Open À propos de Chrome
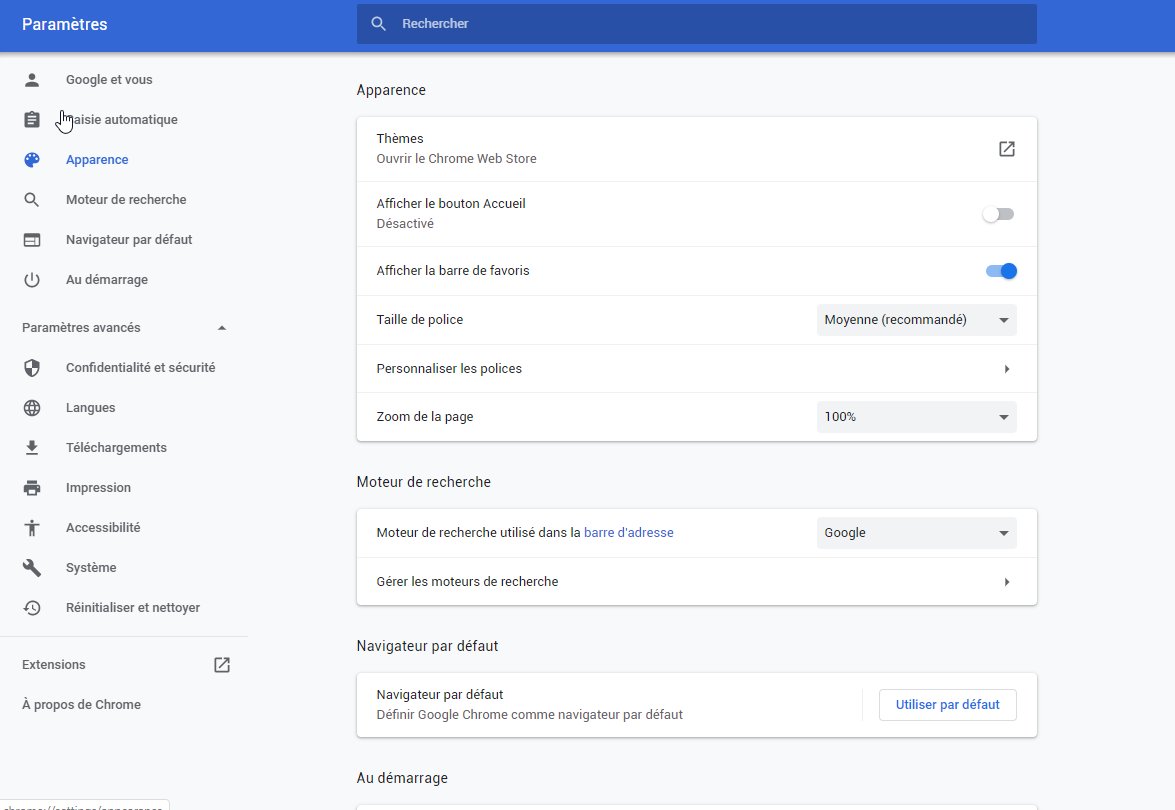Viewport: 1175px width, 810px height. (x=81, y=705)
